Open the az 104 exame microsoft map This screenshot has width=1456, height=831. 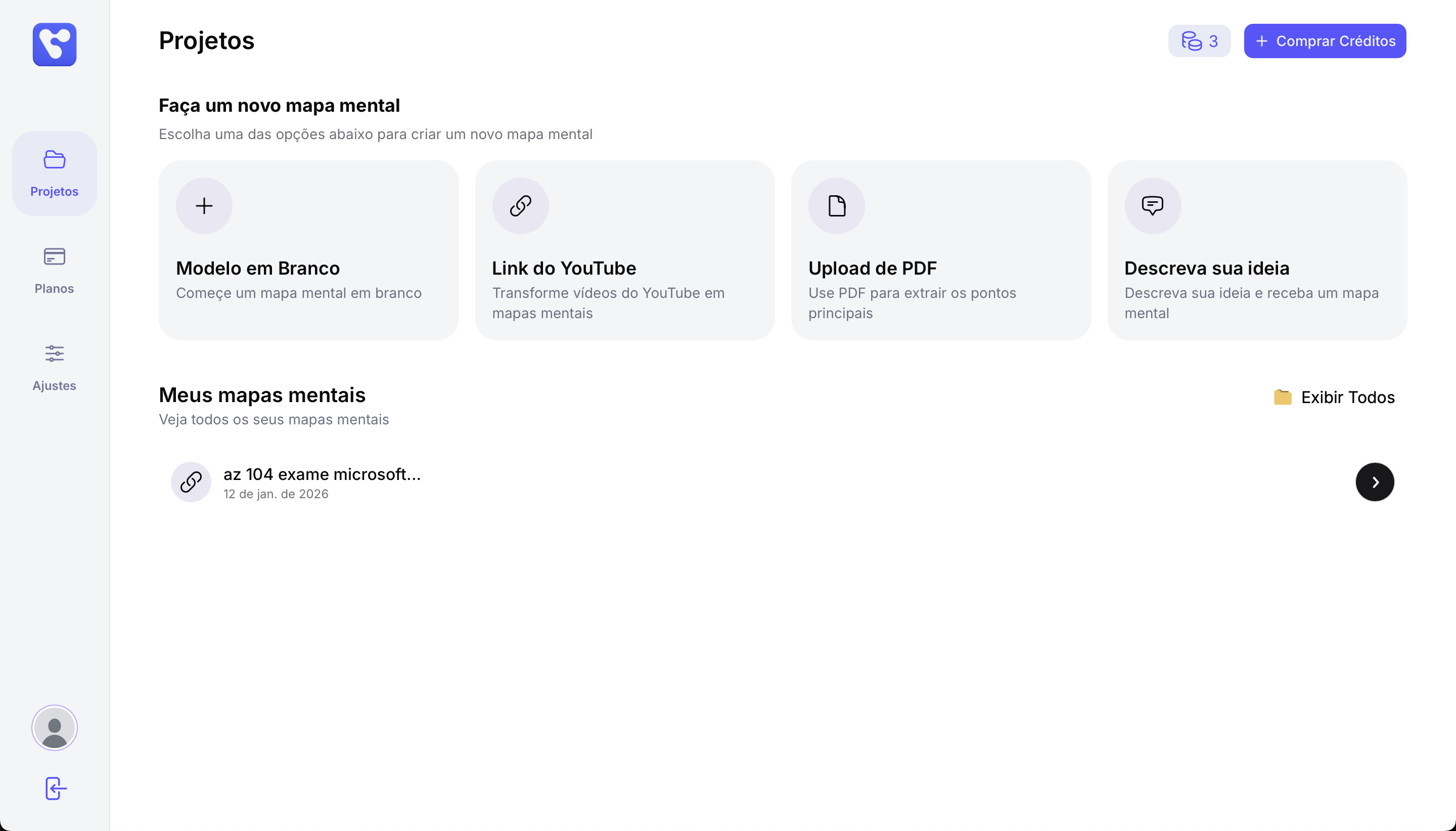[322, 475]
